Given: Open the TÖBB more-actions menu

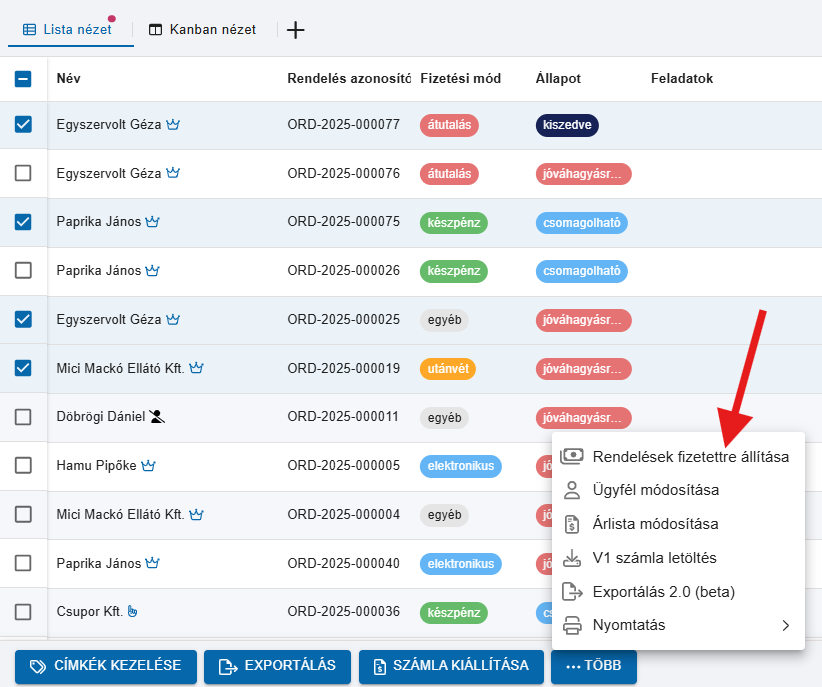Looking at the screenshot, I should click(x=593, y=666).
